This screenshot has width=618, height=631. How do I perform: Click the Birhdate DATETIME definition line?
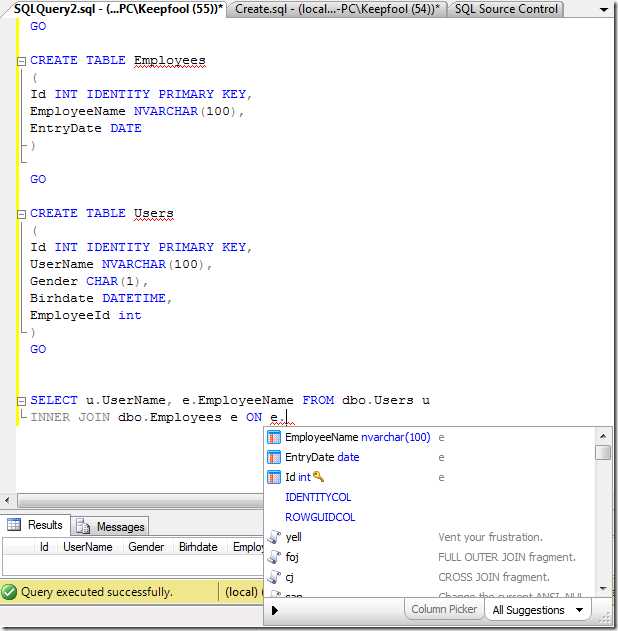point(101,298)
